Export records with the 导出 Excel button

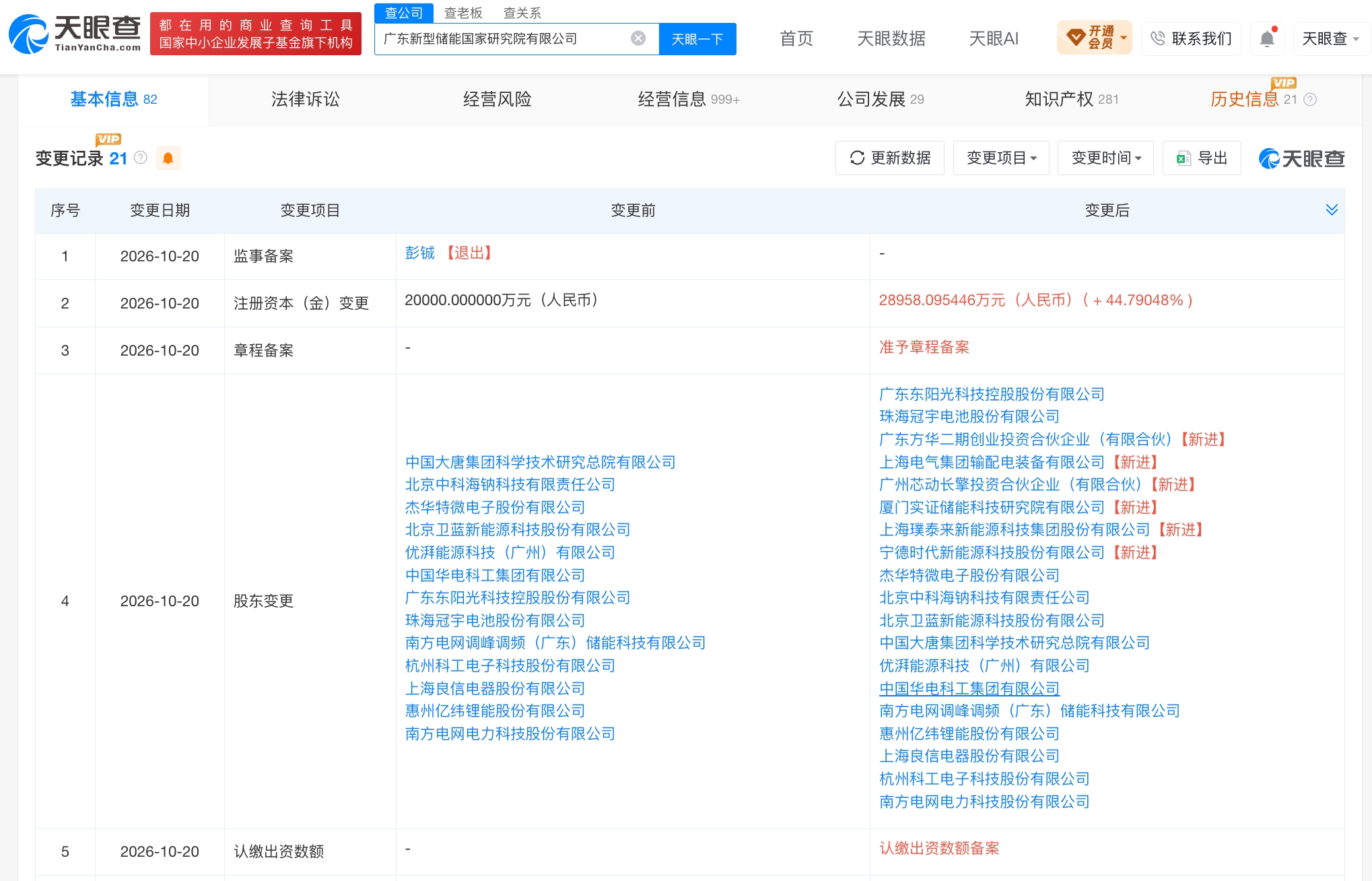click(x=1202, y=158)
